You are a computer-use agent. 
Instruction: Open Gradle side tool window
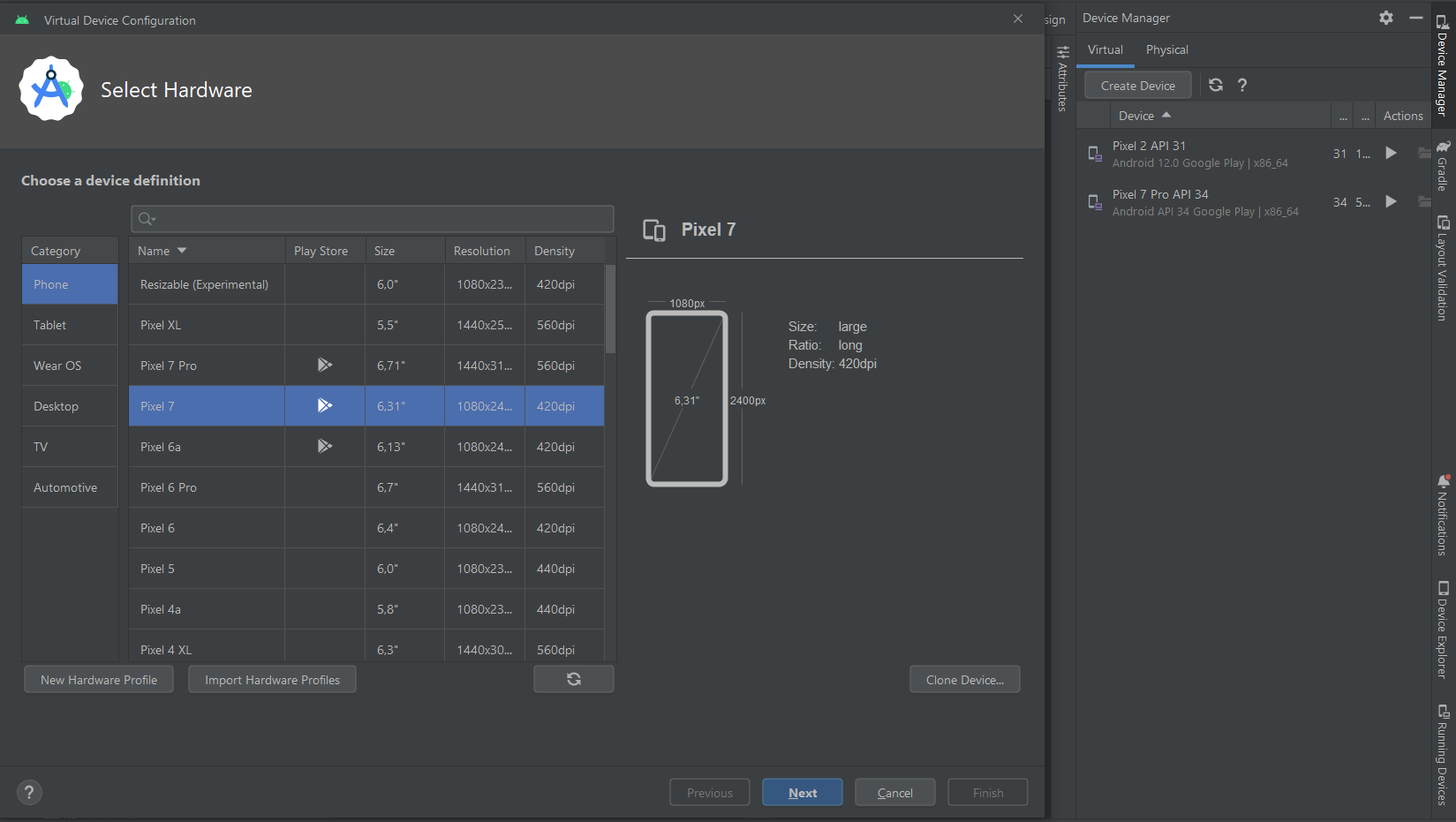1443,165
